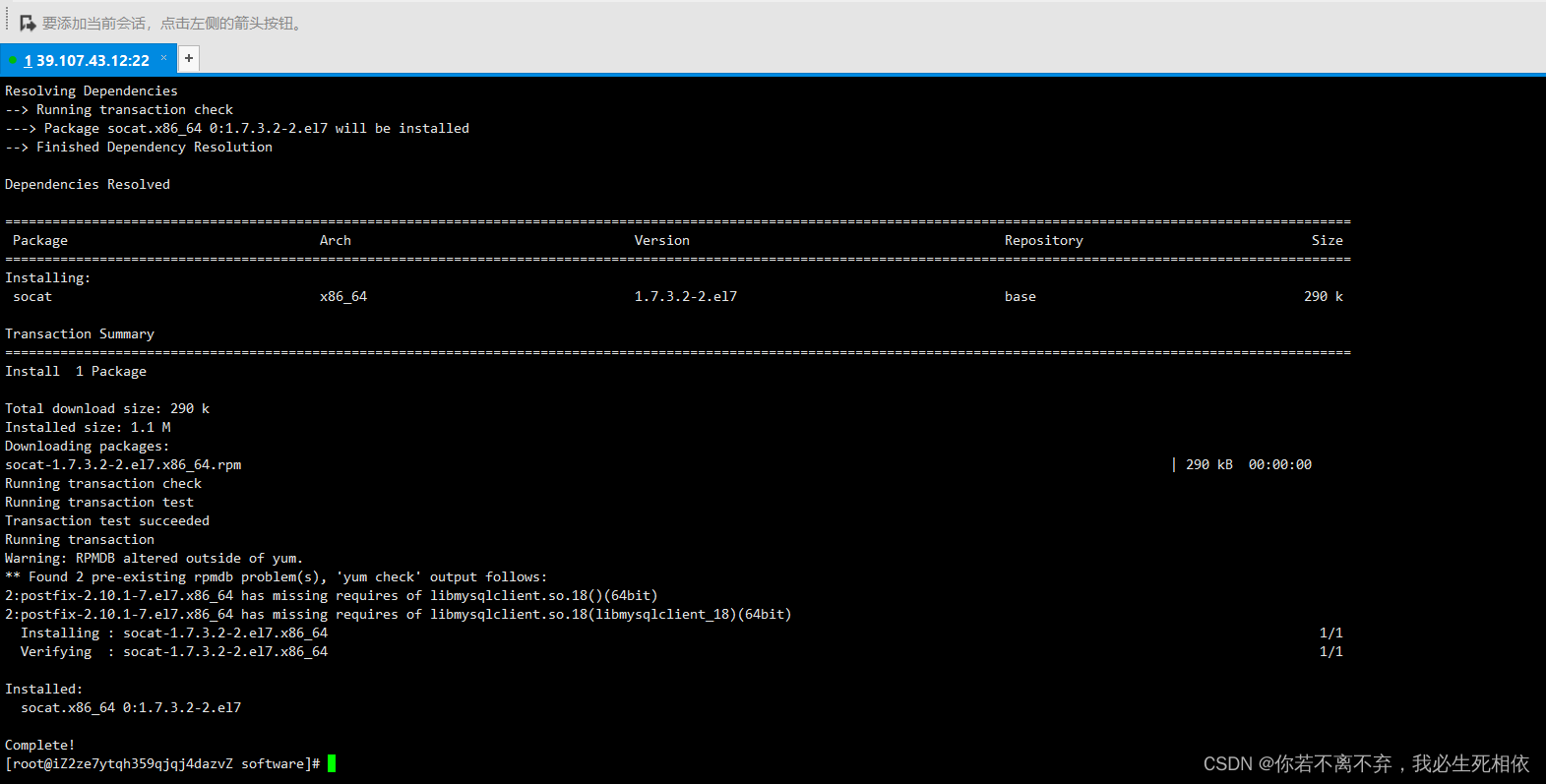The width and height of the screenshot is (1546, 784).
Task: Click the 'socat-1.7.3.2-2.el7.x86_64.rpm' filename
Action: 123,464
